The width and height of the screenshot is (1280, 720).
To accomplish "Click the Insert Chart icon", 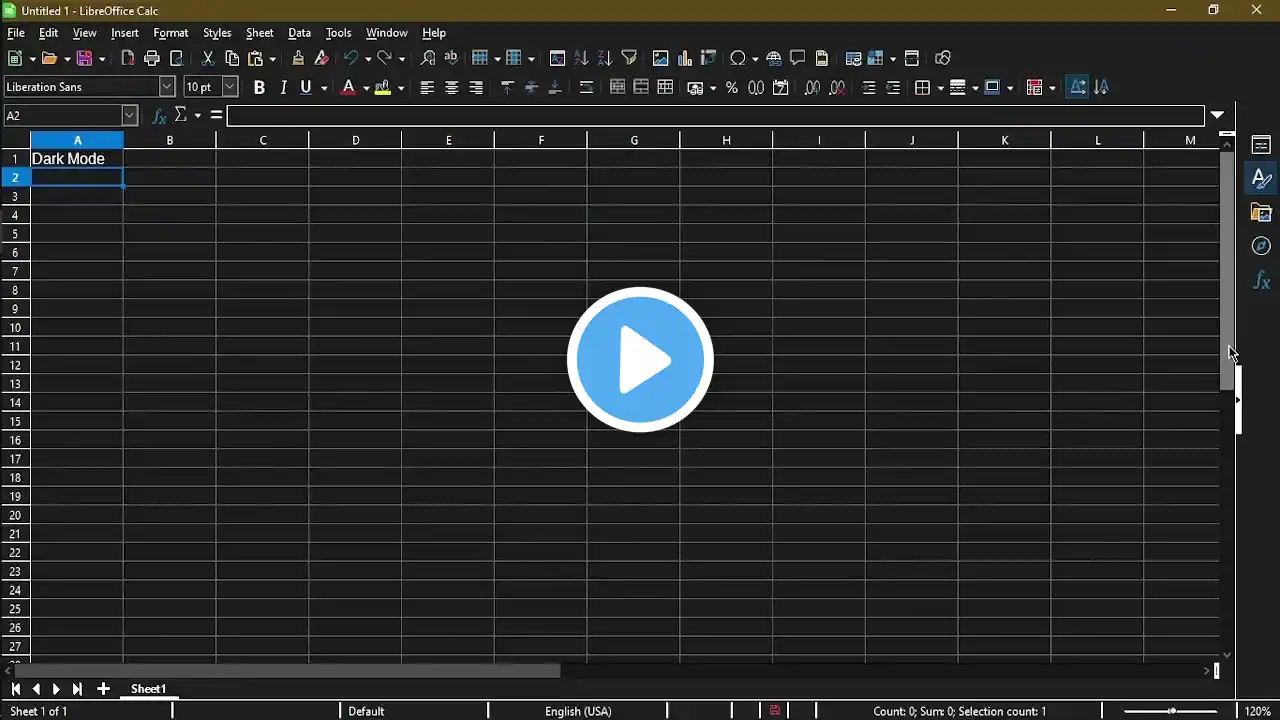I will coord(685,58).
